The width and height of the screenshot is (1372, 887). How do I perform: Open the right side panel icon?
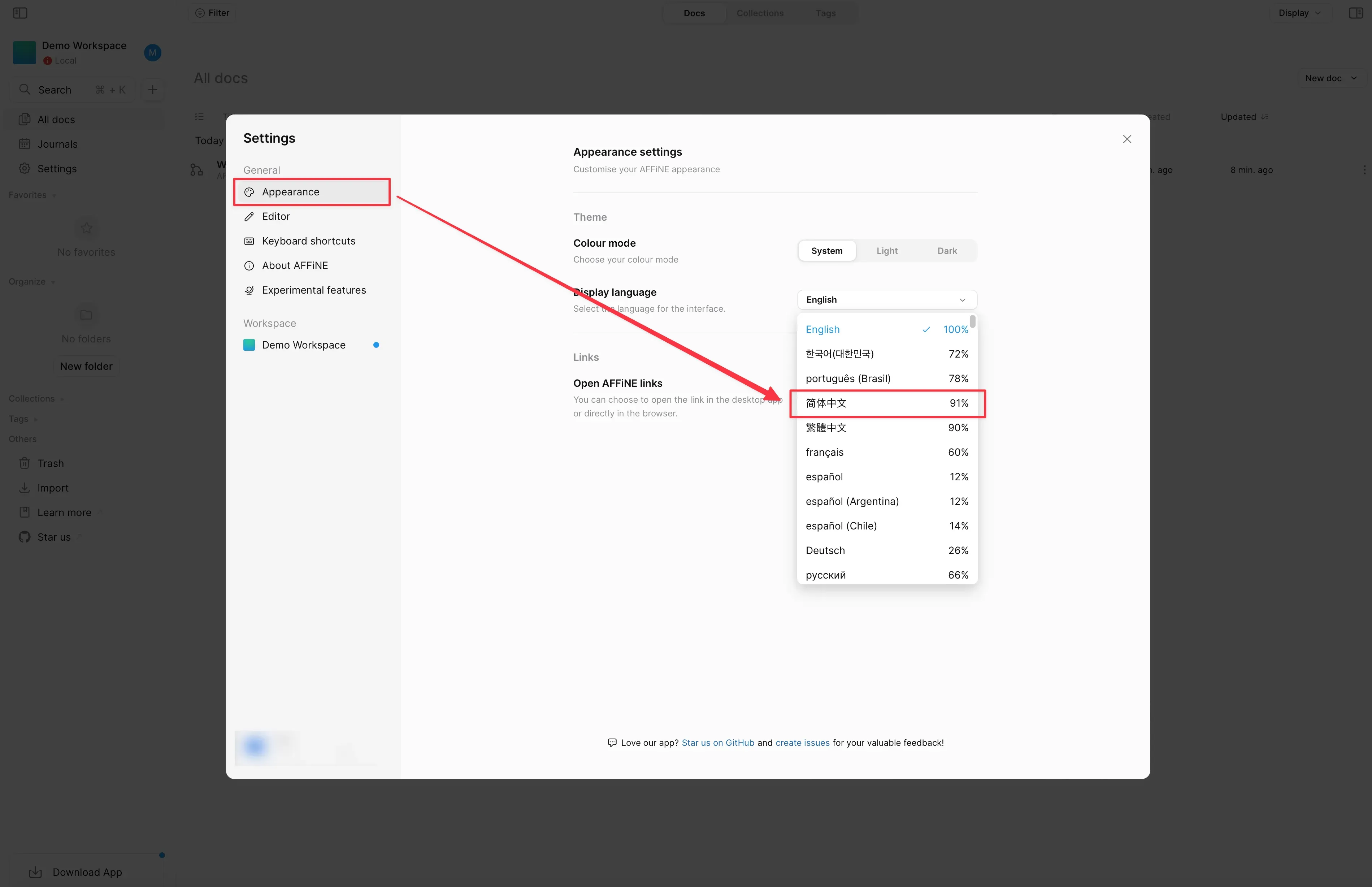1356,13
